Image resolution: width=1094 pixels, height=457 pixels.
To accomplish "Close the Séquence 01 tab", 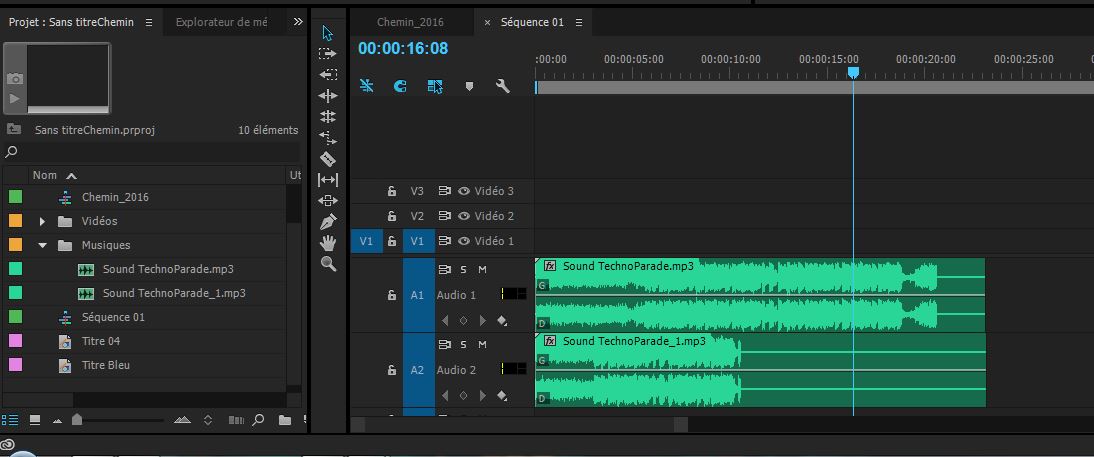I will [487, 22].
